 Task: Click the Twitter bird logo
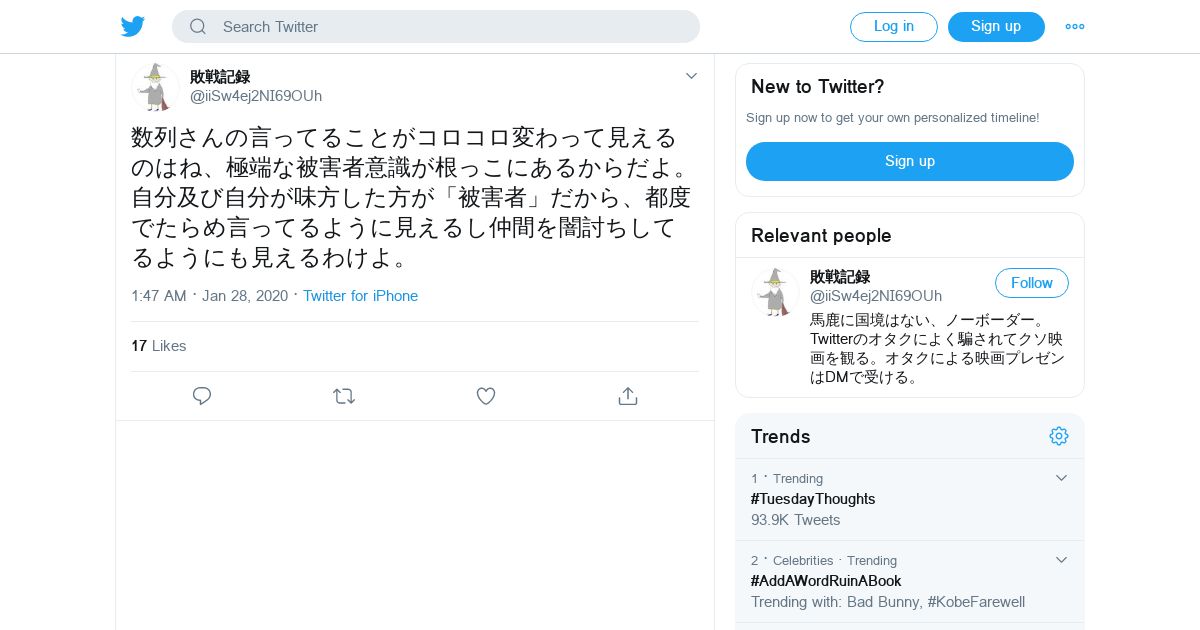click(x=133, y=27)
